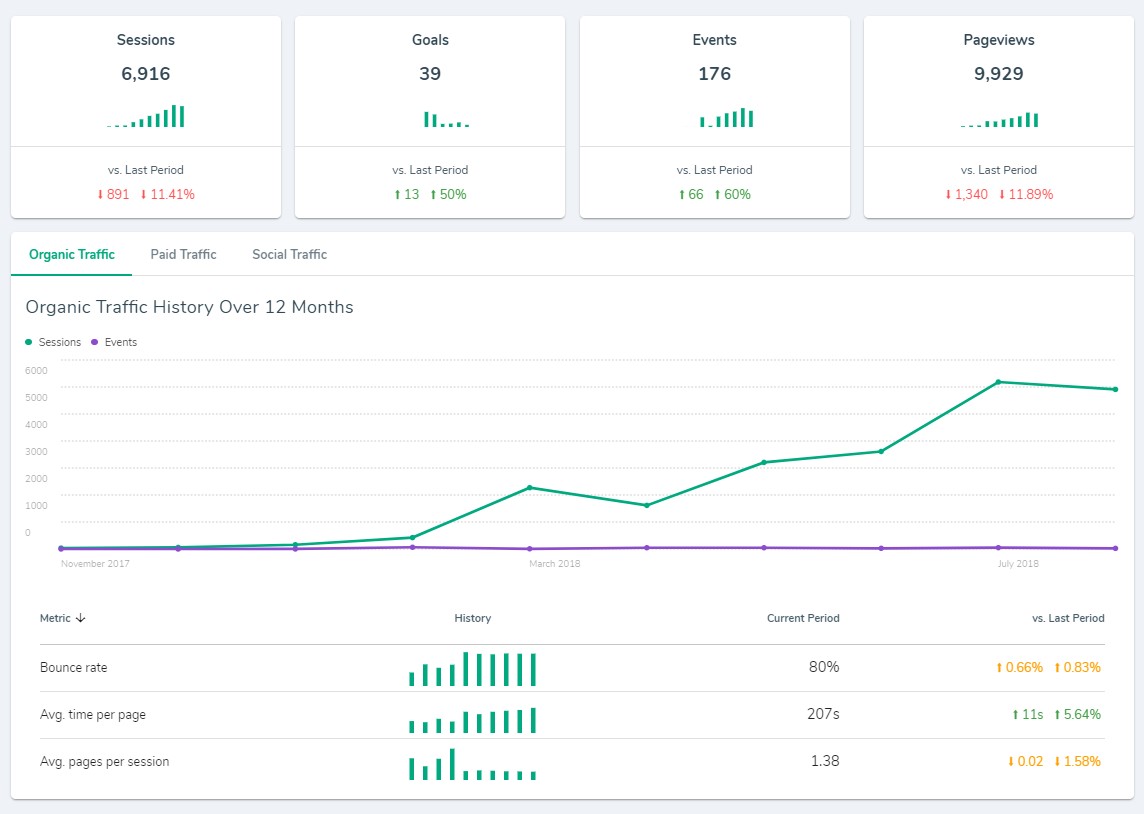
Task: Click the History column header
Action: pos(473,618)
